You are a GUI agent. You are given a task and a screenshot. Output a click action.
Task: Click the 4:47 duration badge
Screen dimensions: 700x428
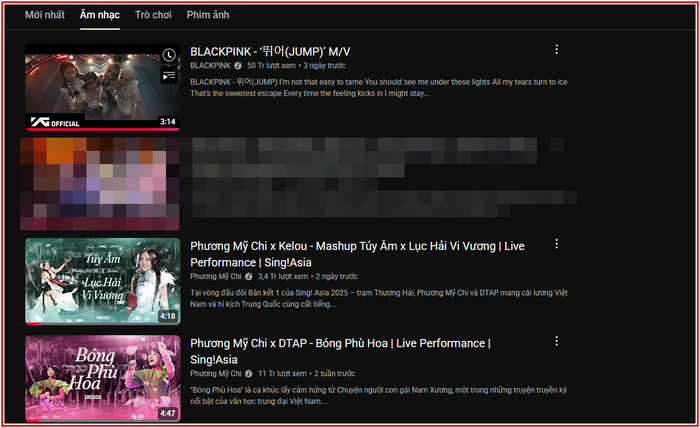(x=168, y=413)
